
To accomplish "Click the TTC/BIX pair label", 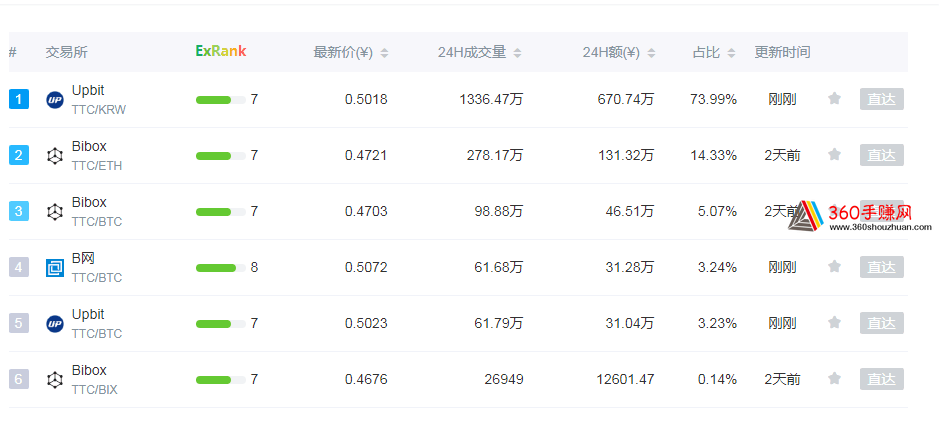I will click(95, 390).
